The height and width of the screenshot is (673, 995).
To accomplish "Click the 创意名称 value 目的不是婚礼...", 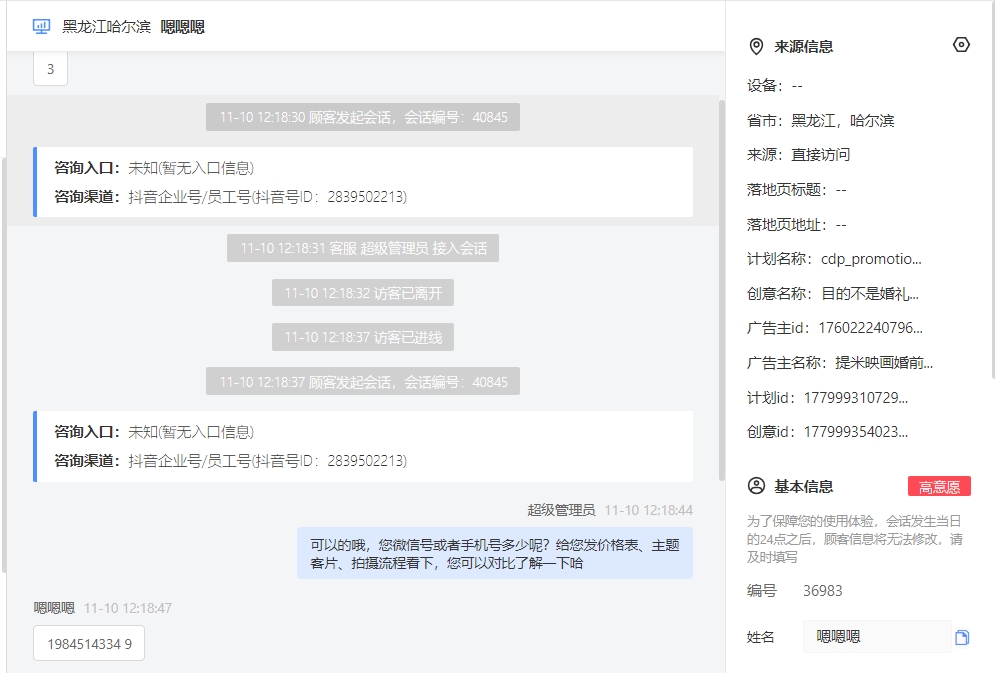I will pyautogui.click(x=870, y=294).
